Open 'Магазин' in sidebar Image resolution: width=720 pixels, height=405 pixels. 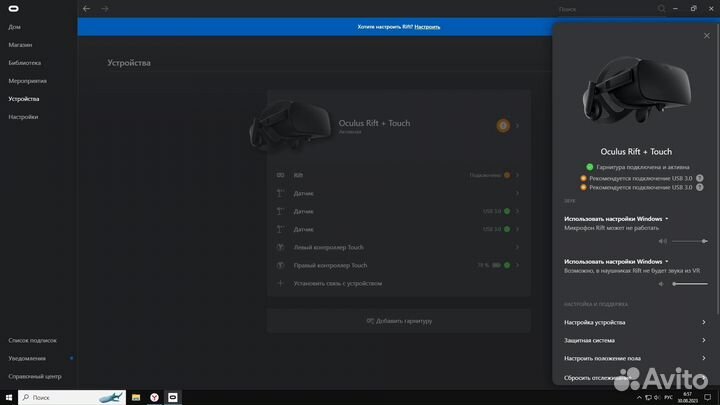(x=20, y=45)
